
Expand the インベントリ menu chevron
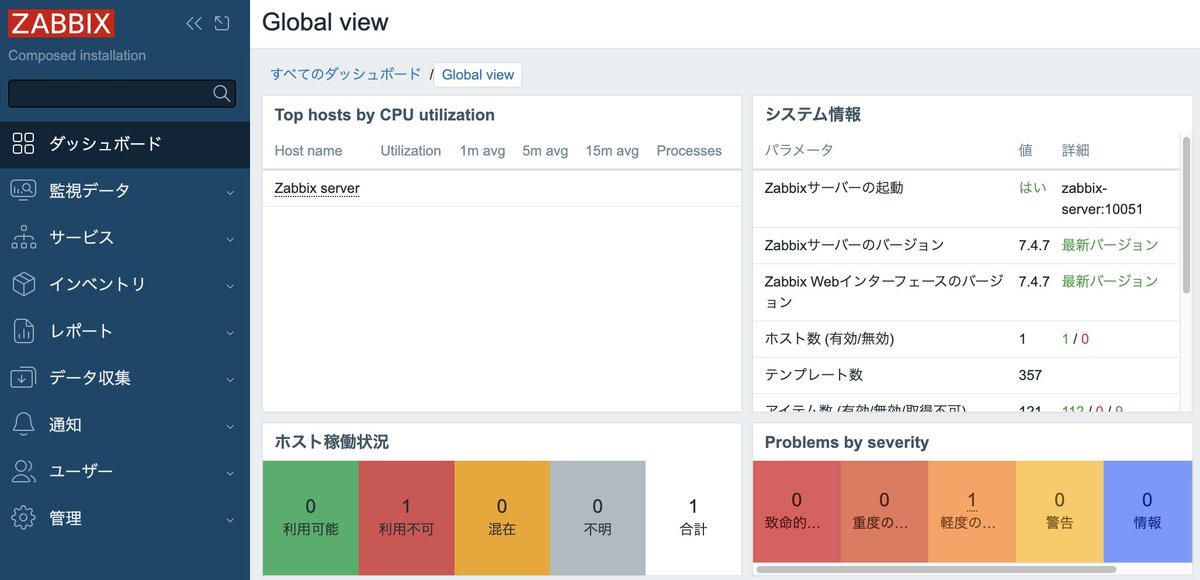coord(230,286)
